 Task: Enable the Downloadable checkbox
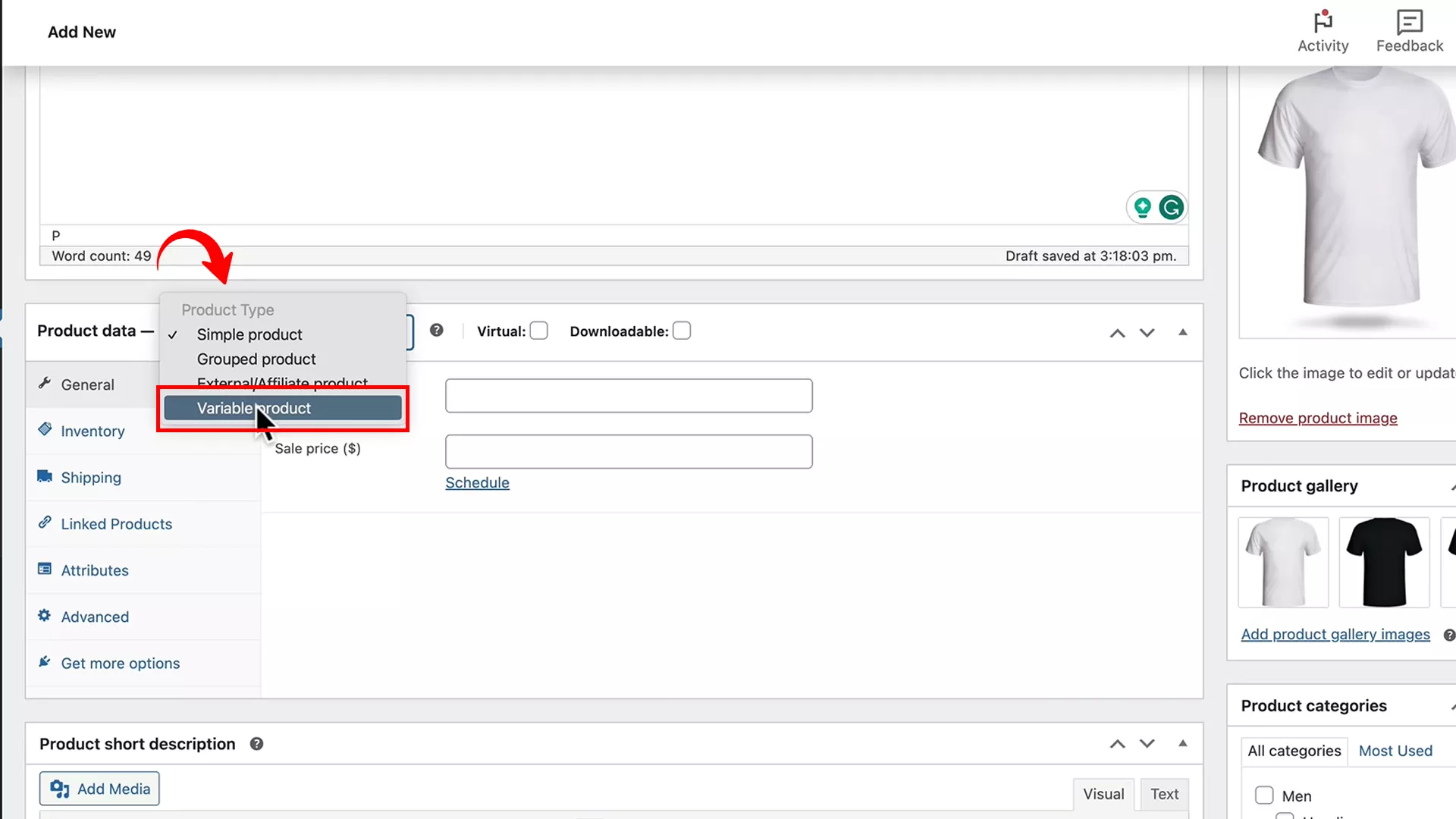[681, 331]
